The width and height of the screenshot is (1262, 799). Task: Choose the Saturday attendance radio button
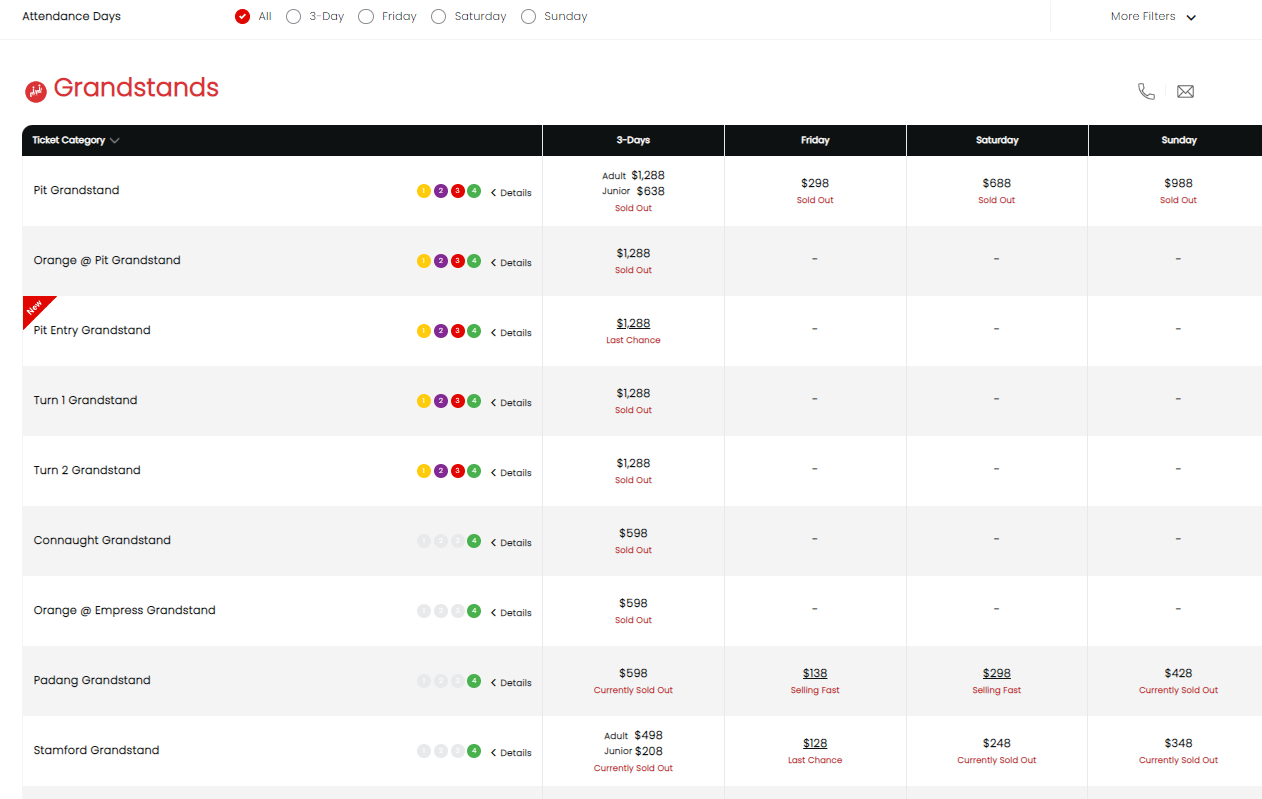438,16
